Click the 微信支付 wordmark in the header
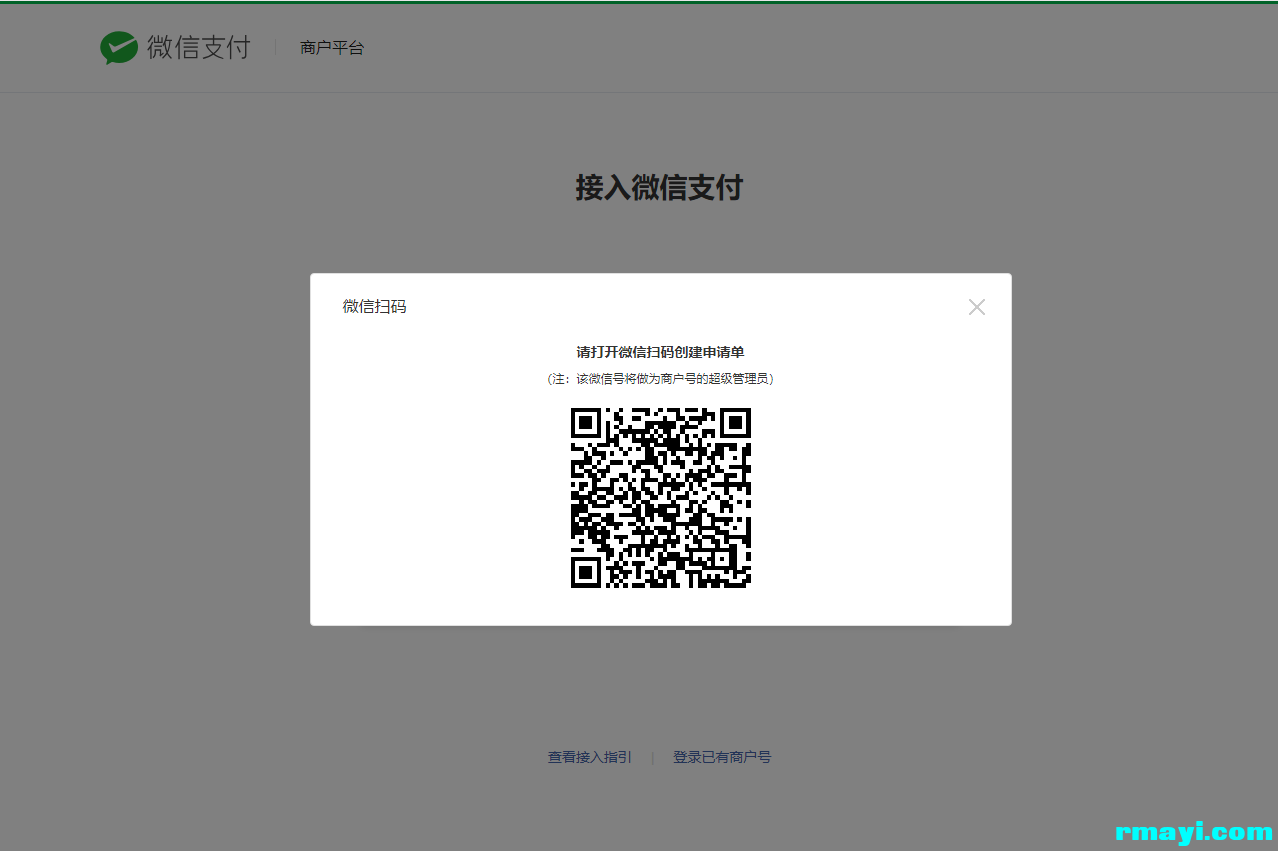Screen dimensions: 1278x851 click(198, 47)
